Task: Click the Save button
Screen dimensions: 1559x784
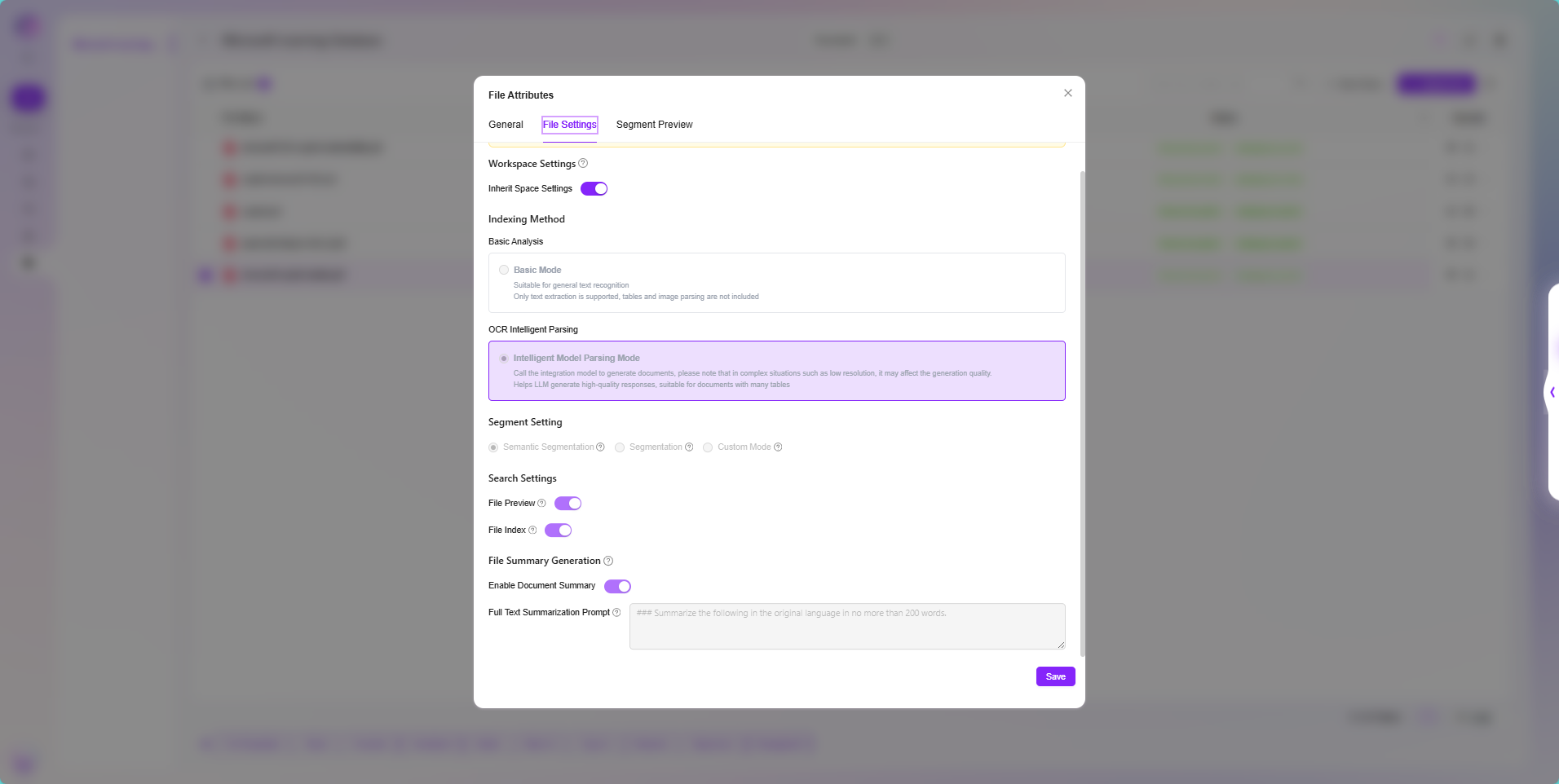Action: (1055, 676)
